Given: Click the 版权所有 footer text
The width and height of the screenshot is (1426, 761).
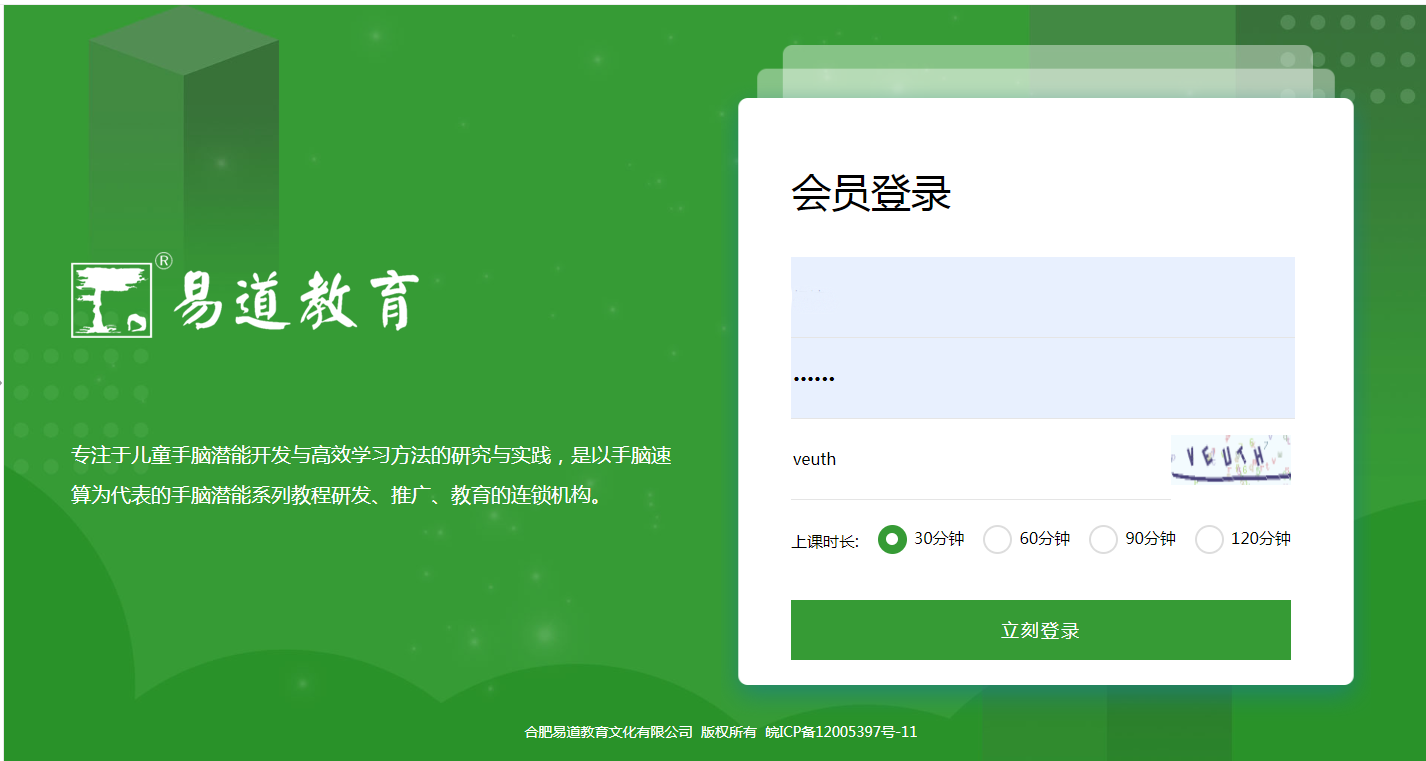Looking at the screenshot, I should pyautogui.click(x=728, y=732).
